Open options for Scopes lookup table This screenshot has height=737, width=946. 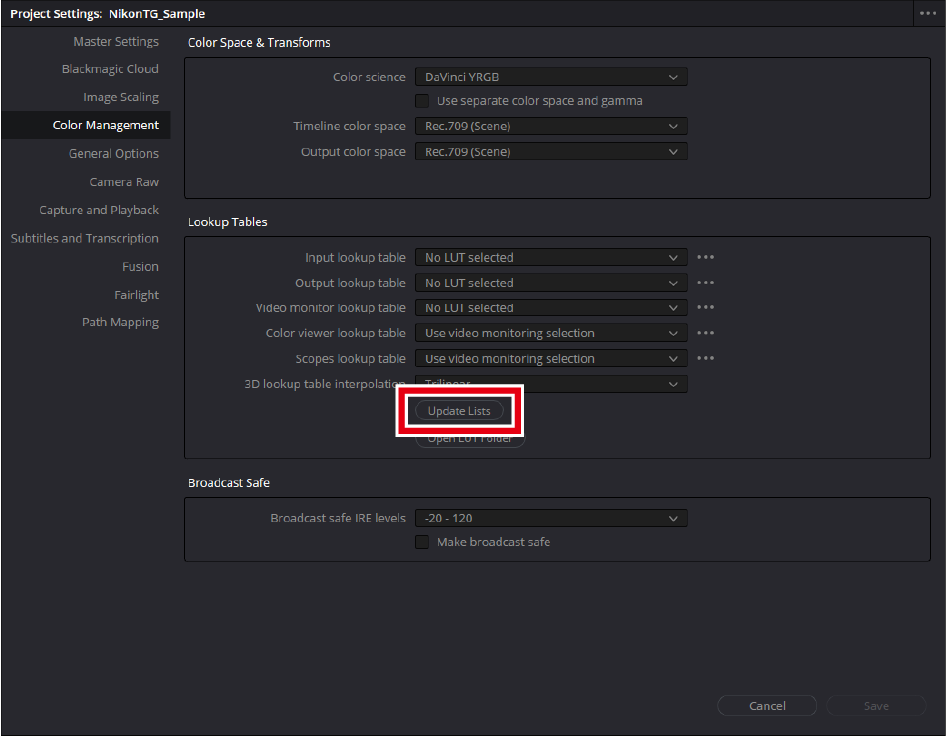tap(705, 358)
